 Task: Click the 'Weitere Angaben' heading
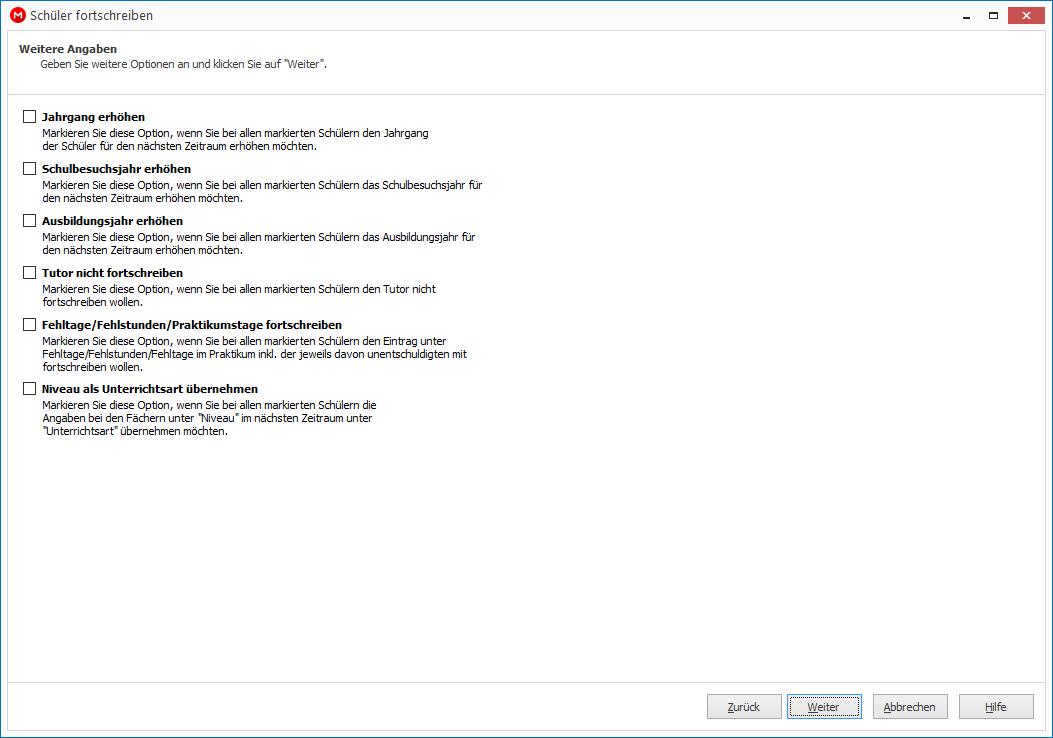coord(68,49)
